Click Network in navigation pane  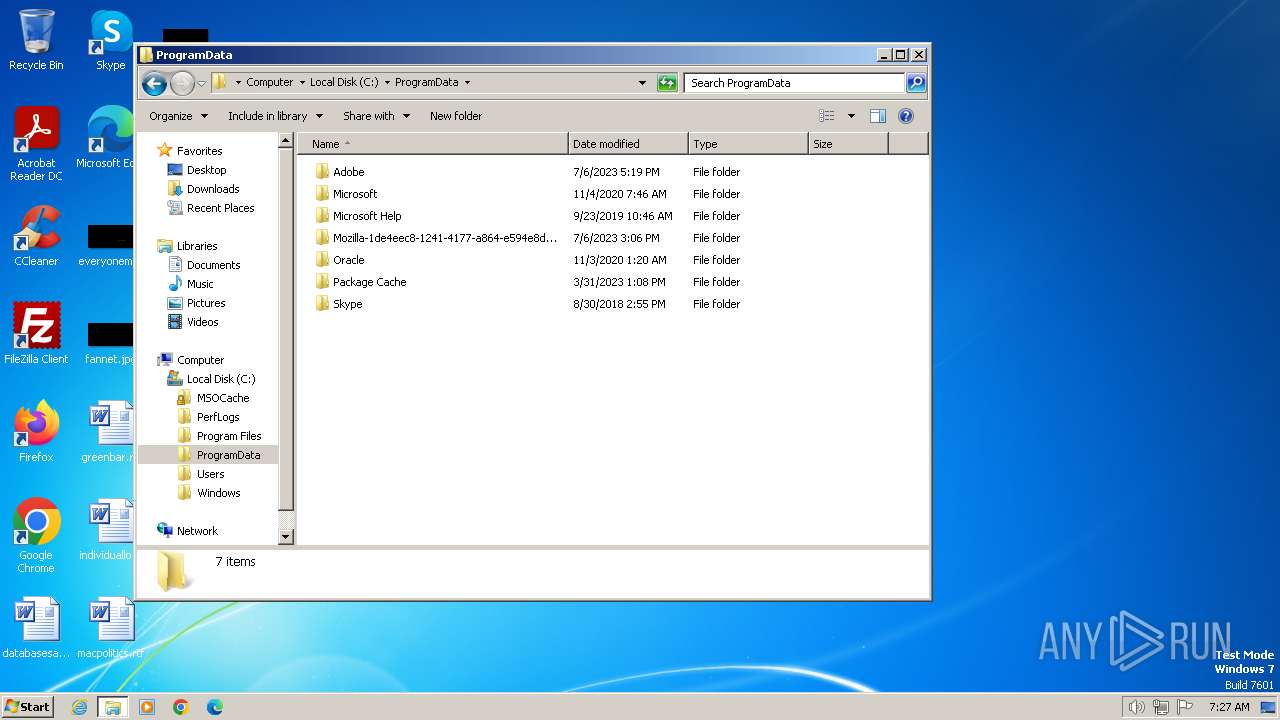point(197,531)
